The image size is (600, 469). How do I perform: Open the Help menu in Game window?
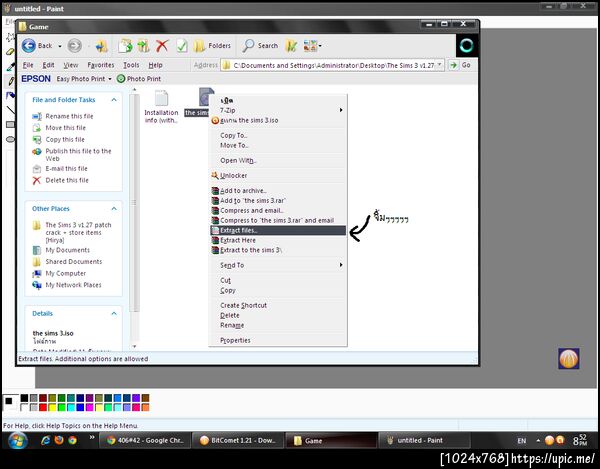pyautogui.click(x=155, y=65)
